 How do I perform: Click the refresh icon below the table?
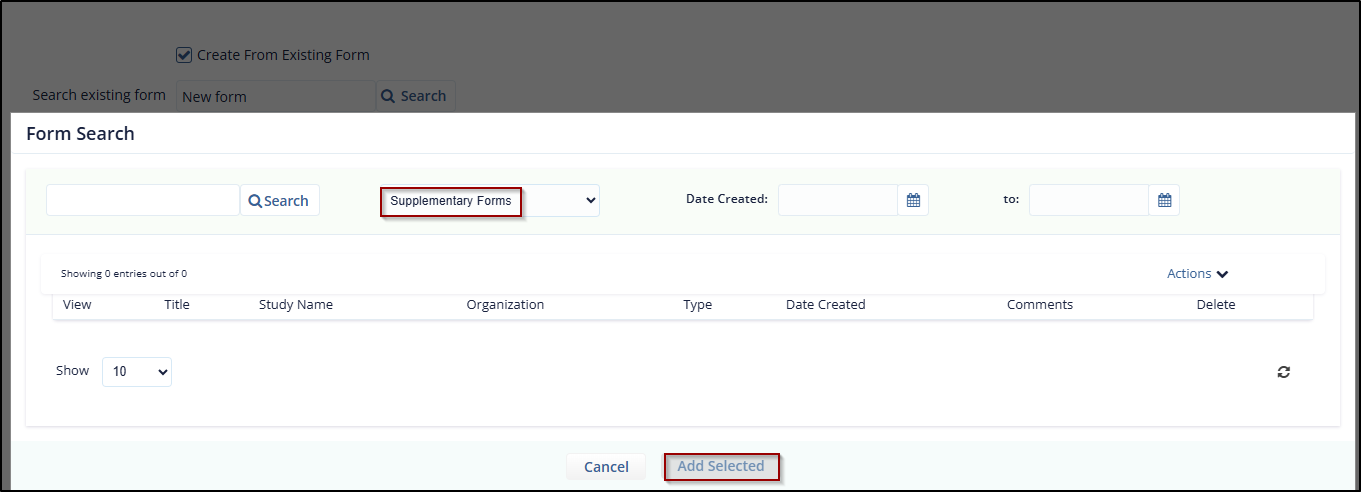[1284, 372]
